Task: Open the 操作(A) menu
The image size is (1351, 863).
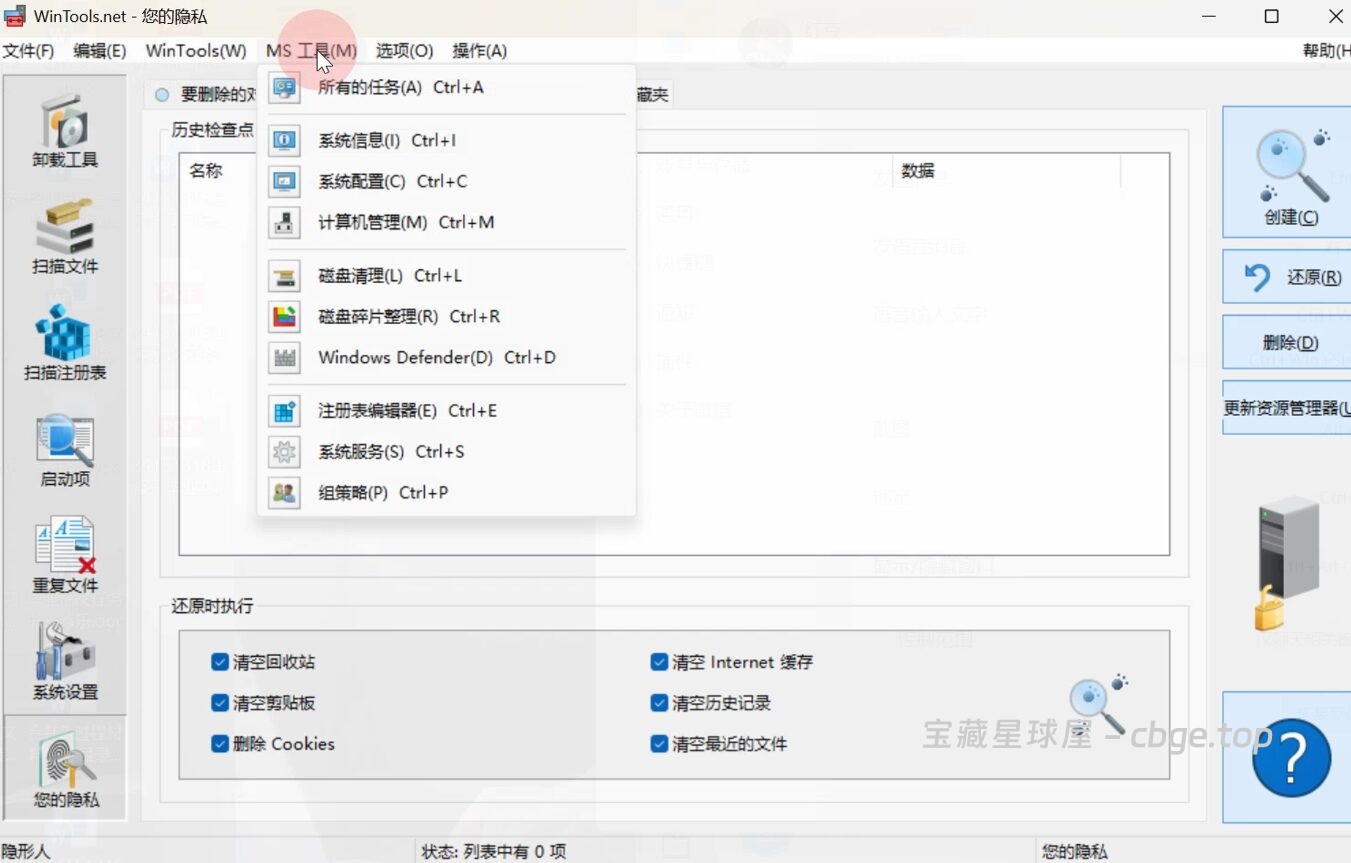Action: click(479, 51)
